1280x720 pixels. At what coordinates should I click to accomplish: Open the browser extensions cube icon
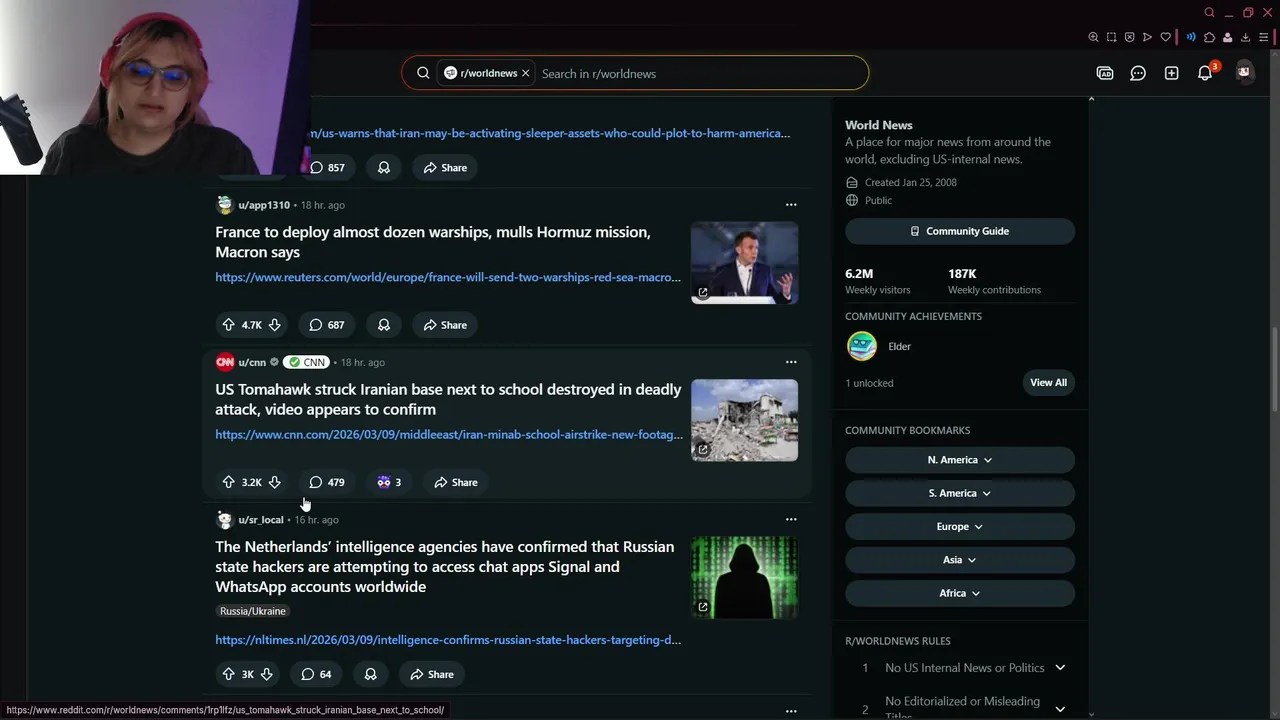[1209, 37]
